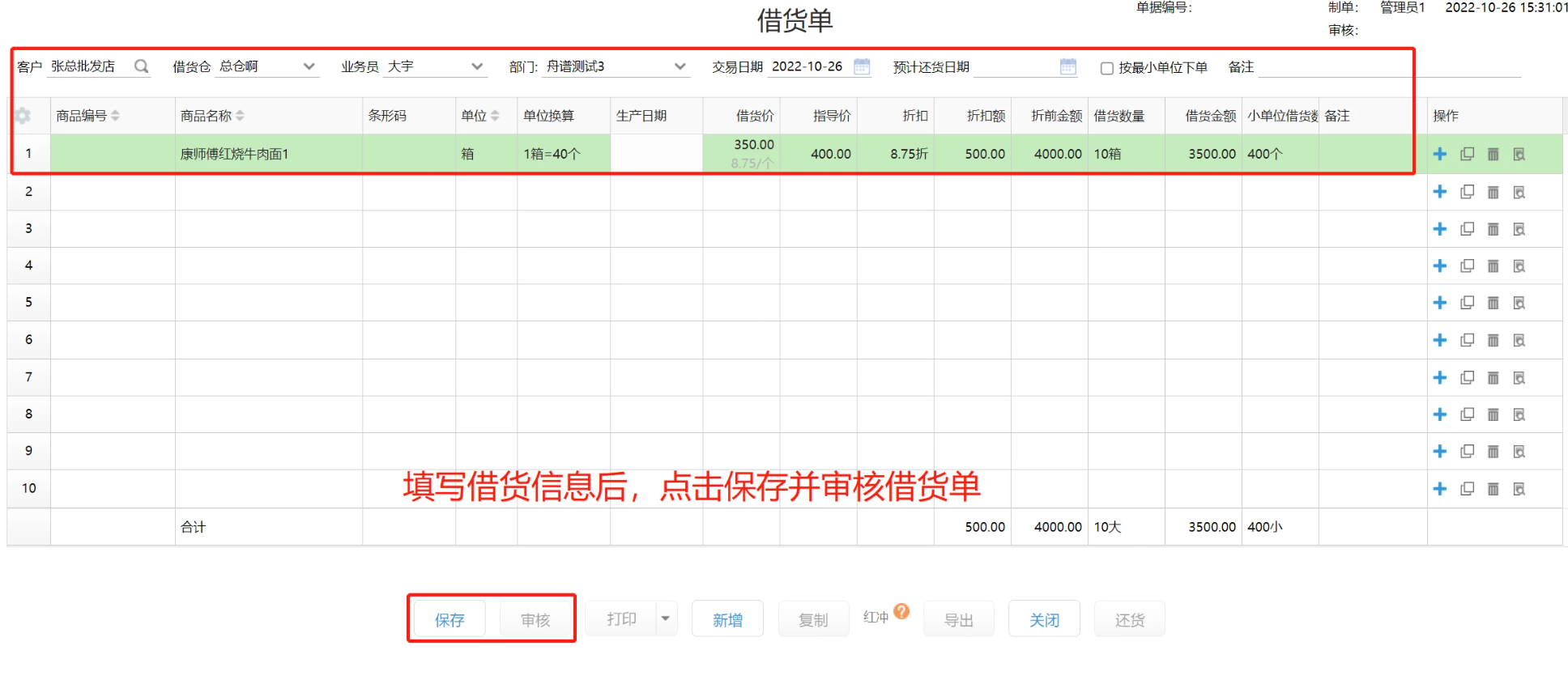Expand the 业务员 salesperson dropdown
Viewport: 1568px width, 680px height.
pyautogui.click(x=477, y=66)
